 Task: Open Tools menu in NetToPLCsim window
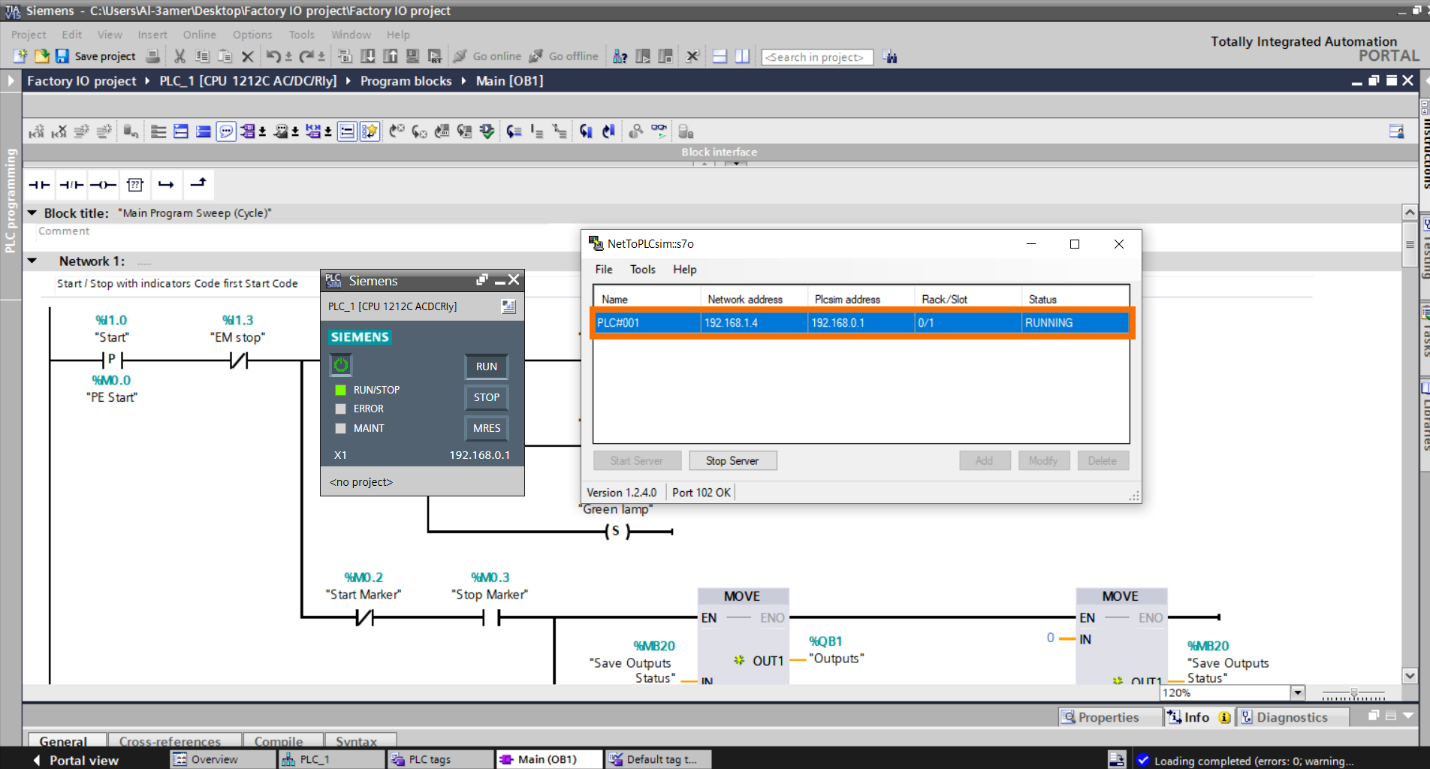coord(643,270)
